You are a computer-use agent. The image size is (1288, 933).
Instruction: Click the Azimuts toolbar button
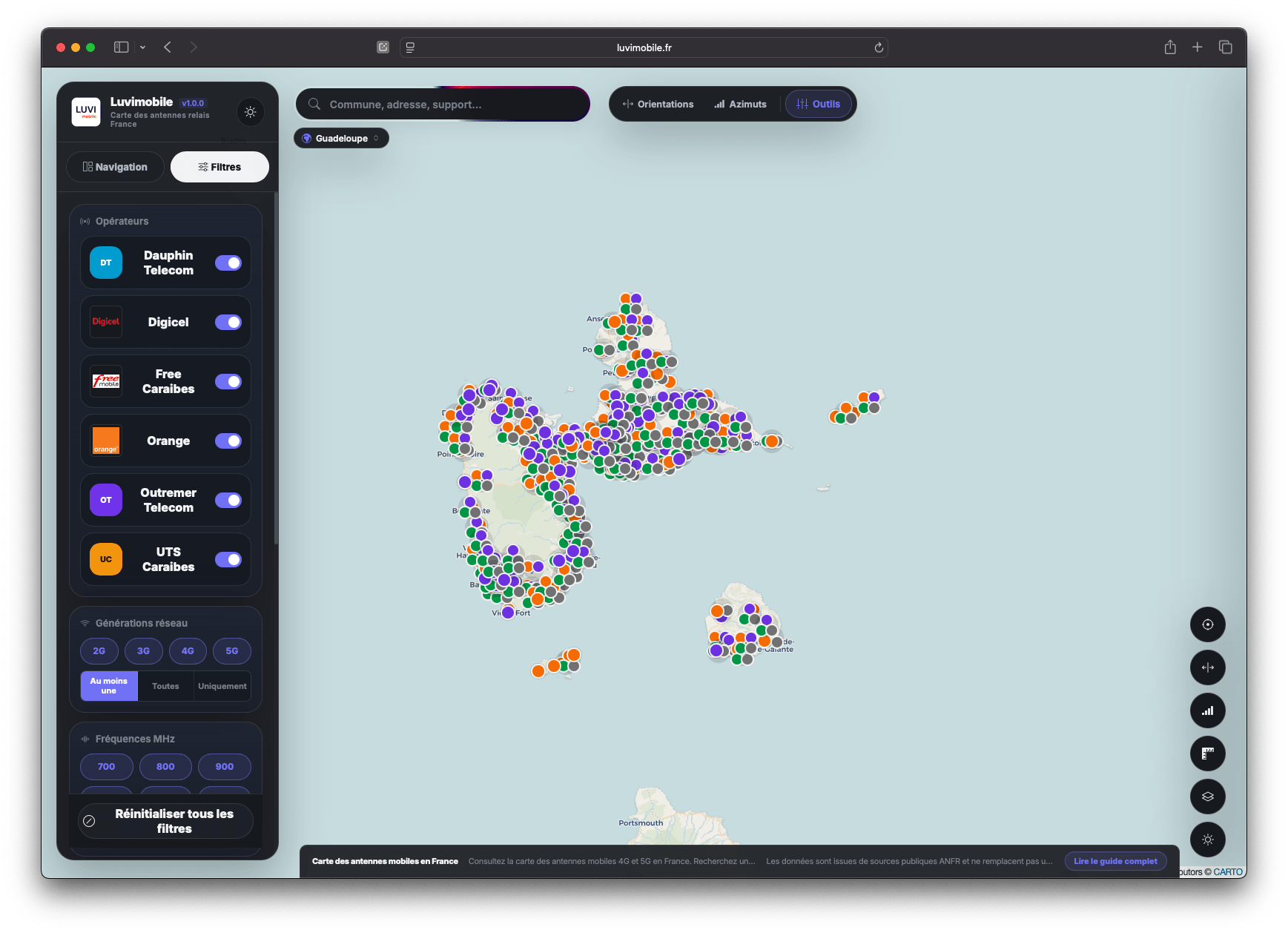[x=740, y=104]
